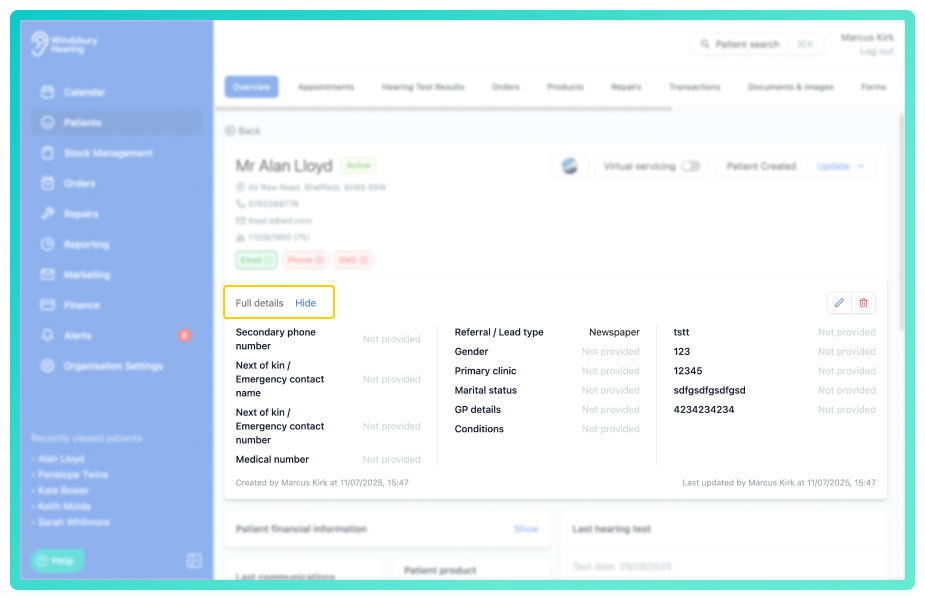Image resolution: width=925 pixels, height=600 pixels.
Task: Click the red trash delete icon
Action: 863,303
